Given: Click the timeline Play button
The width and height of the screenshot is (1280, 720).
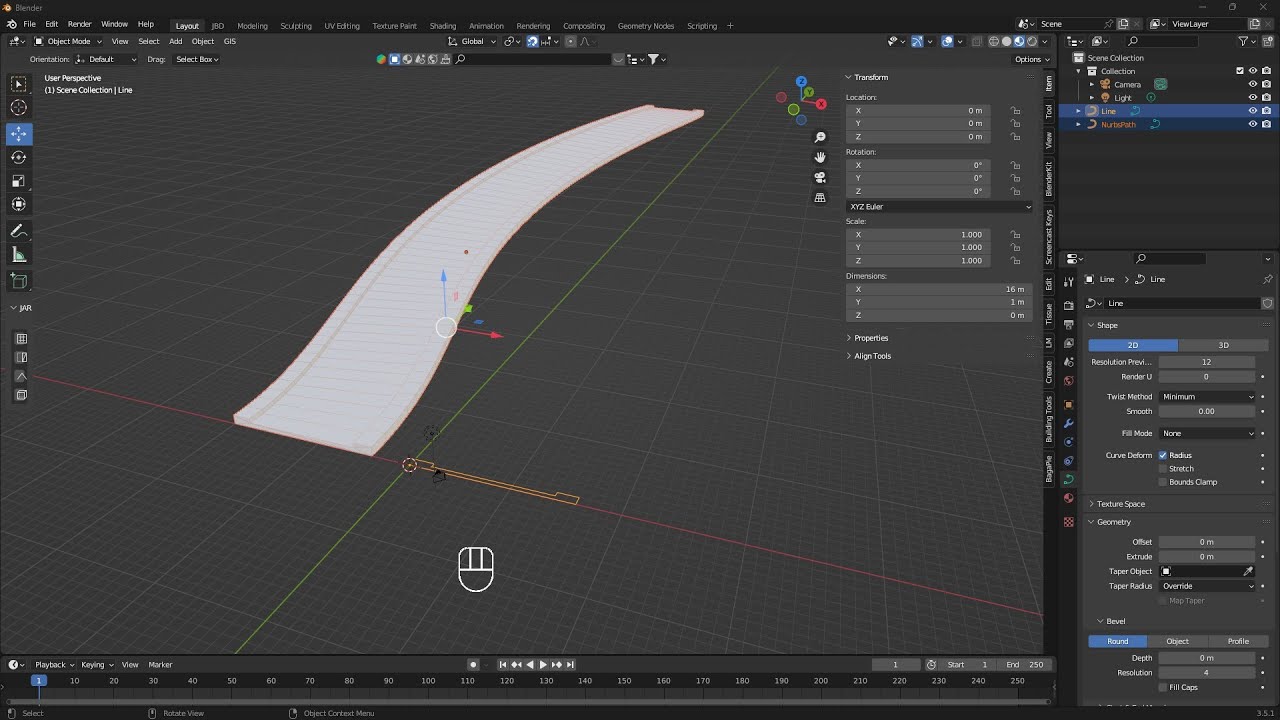Looking at the screenshot, I should tap(543, 665).
